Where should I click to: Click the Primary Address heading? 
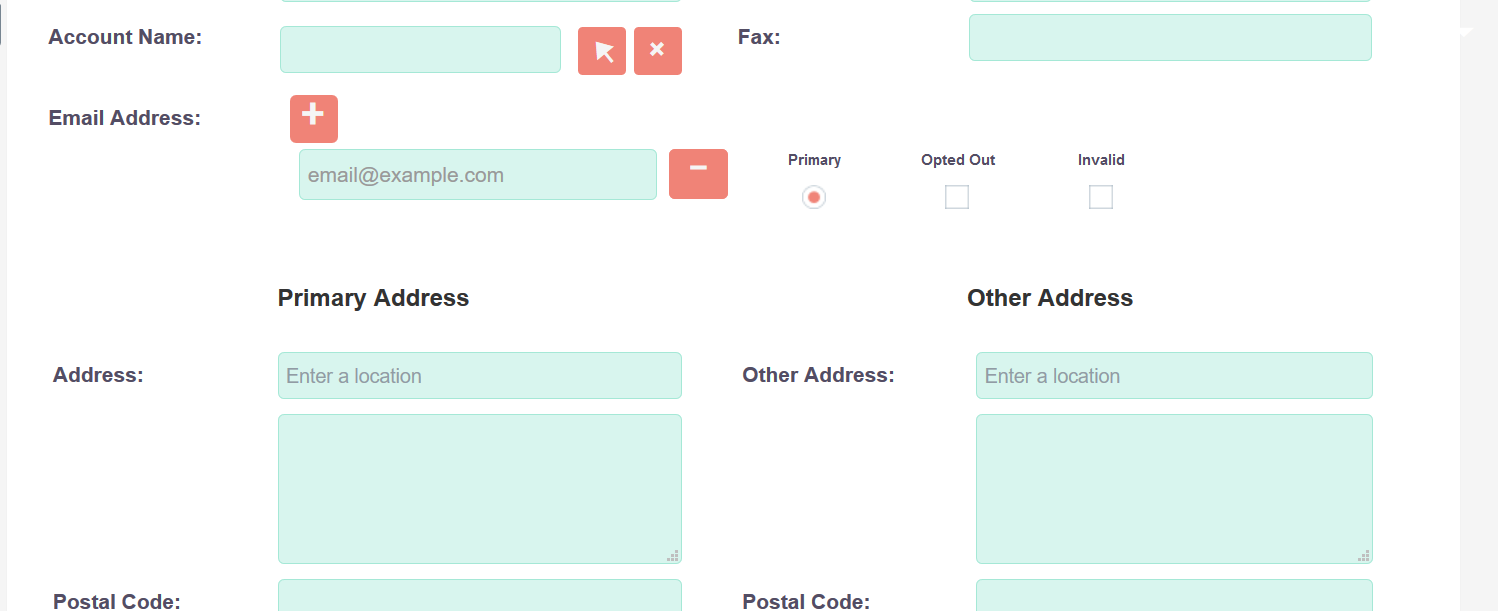373,298
